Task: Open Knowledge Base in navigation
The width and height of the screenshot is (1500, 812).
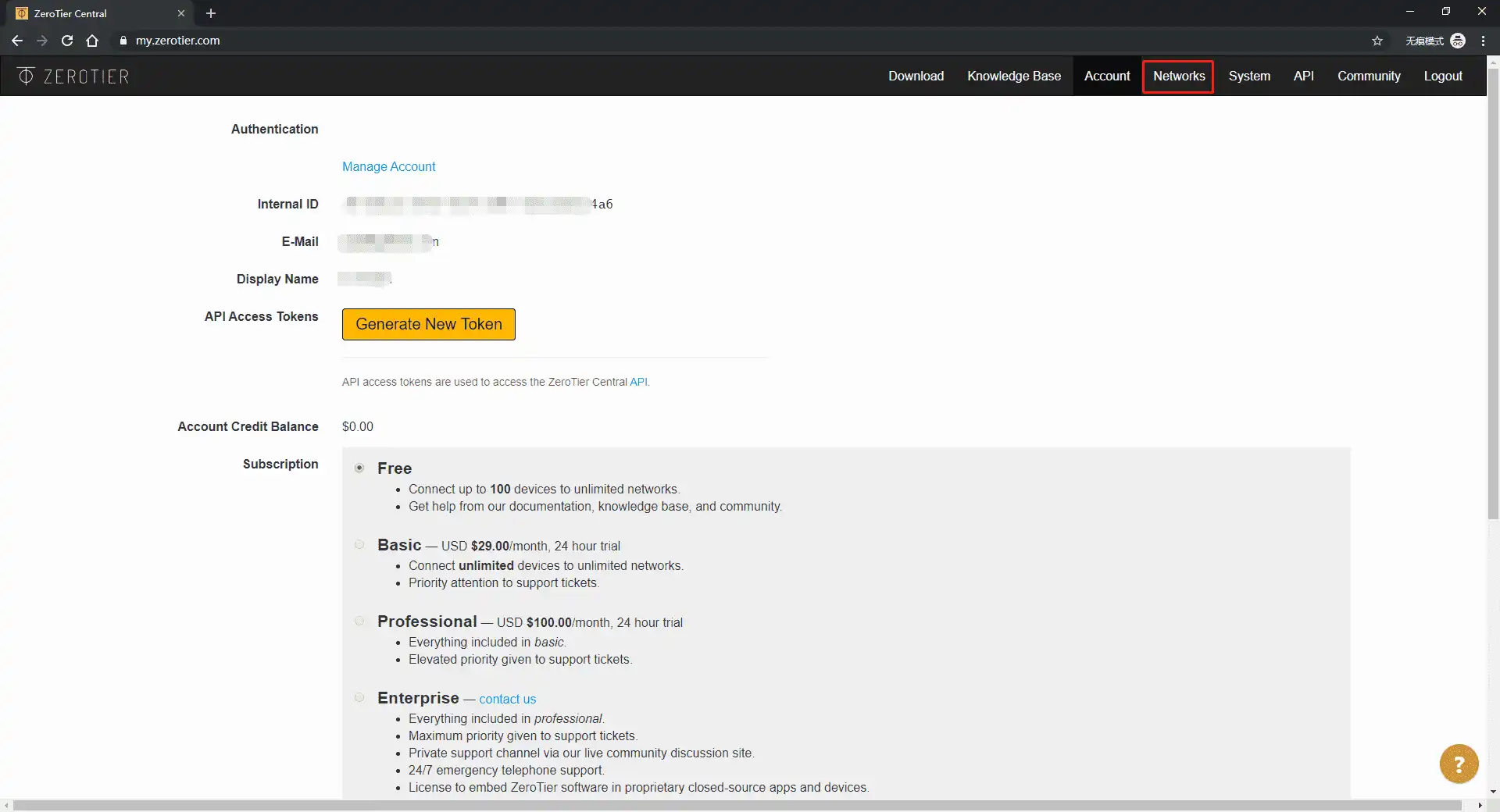Action: pyautogui.click(x=1014, y=76)
